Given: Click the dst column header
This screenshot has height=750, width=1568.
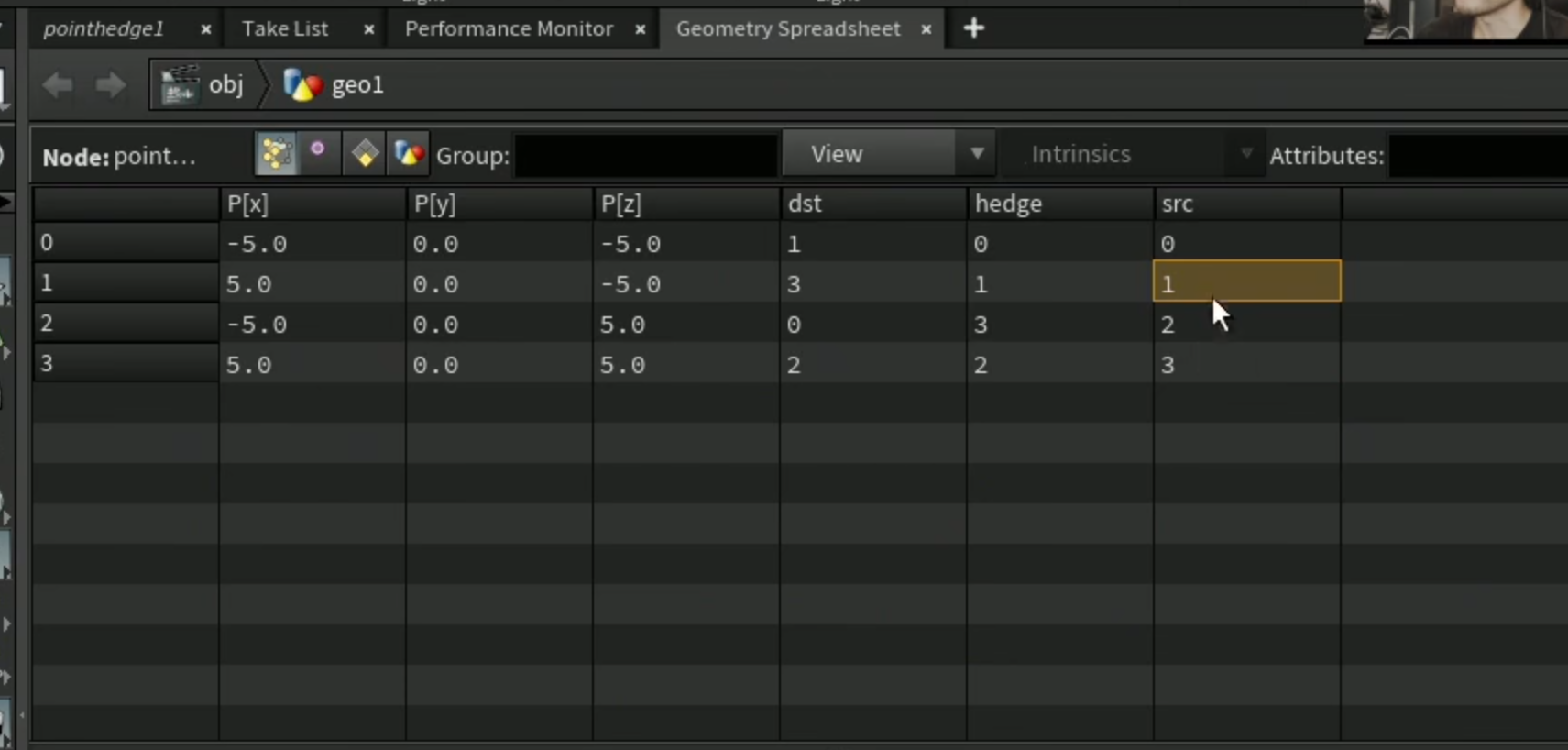Looking at the screenshot, I should pos(872,204).
